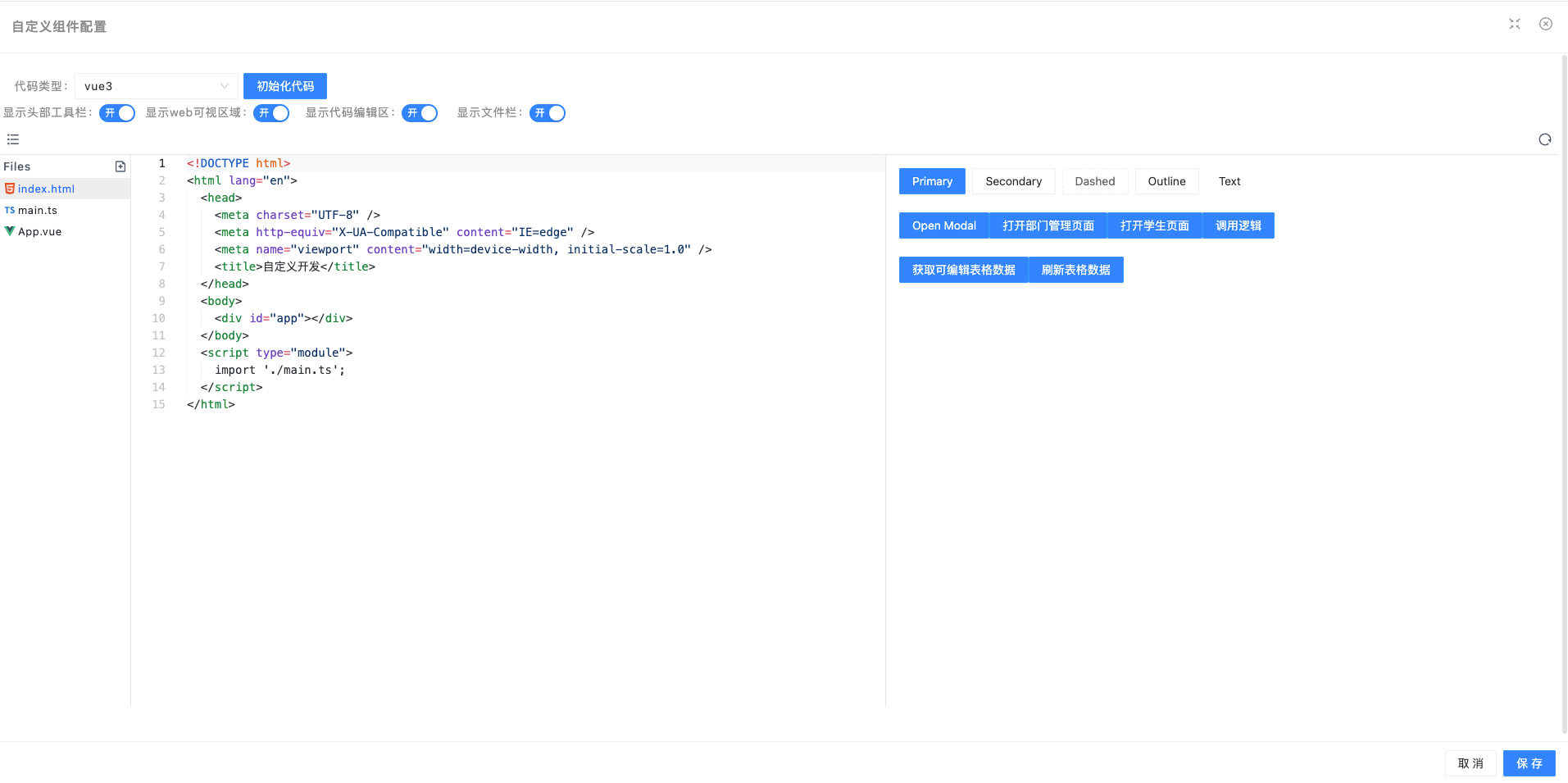Screen dimensions: 1568x783
Task: Click the 保存 button
Action: [x=1529, y=763]
